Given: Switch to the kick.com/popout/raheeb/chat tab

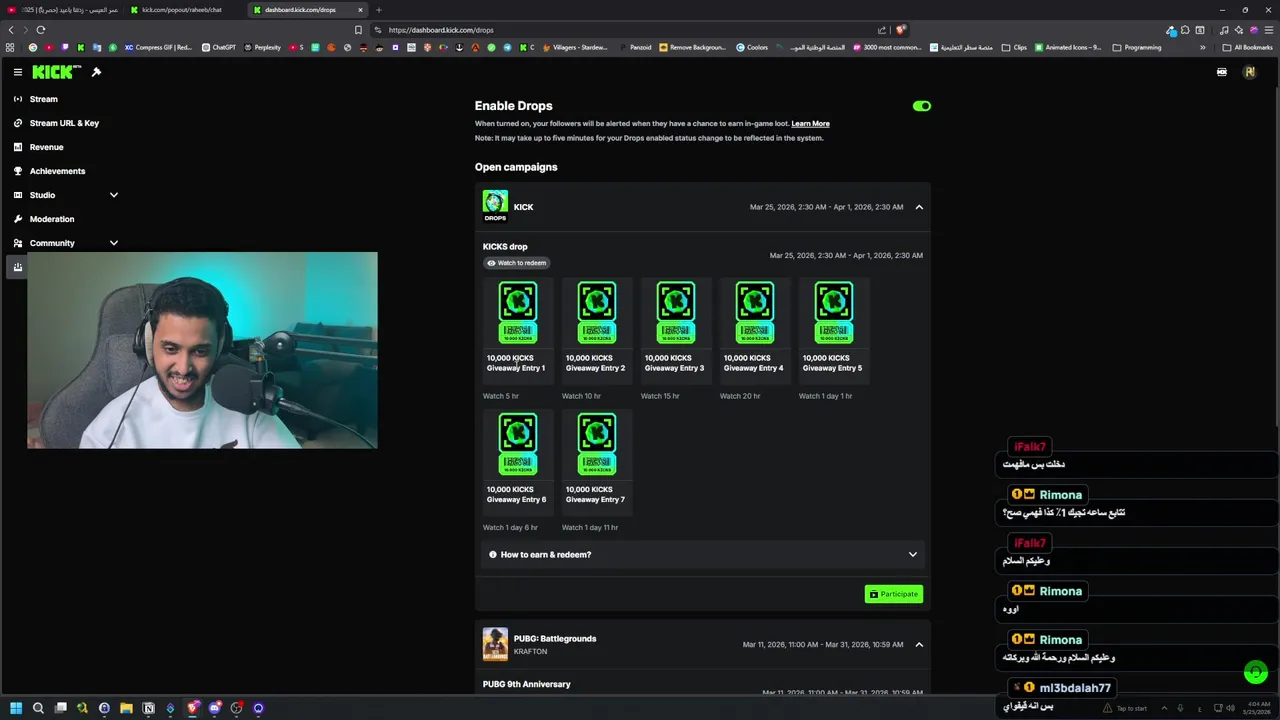Looking at the screenshot, I should (x=182, y=10).
